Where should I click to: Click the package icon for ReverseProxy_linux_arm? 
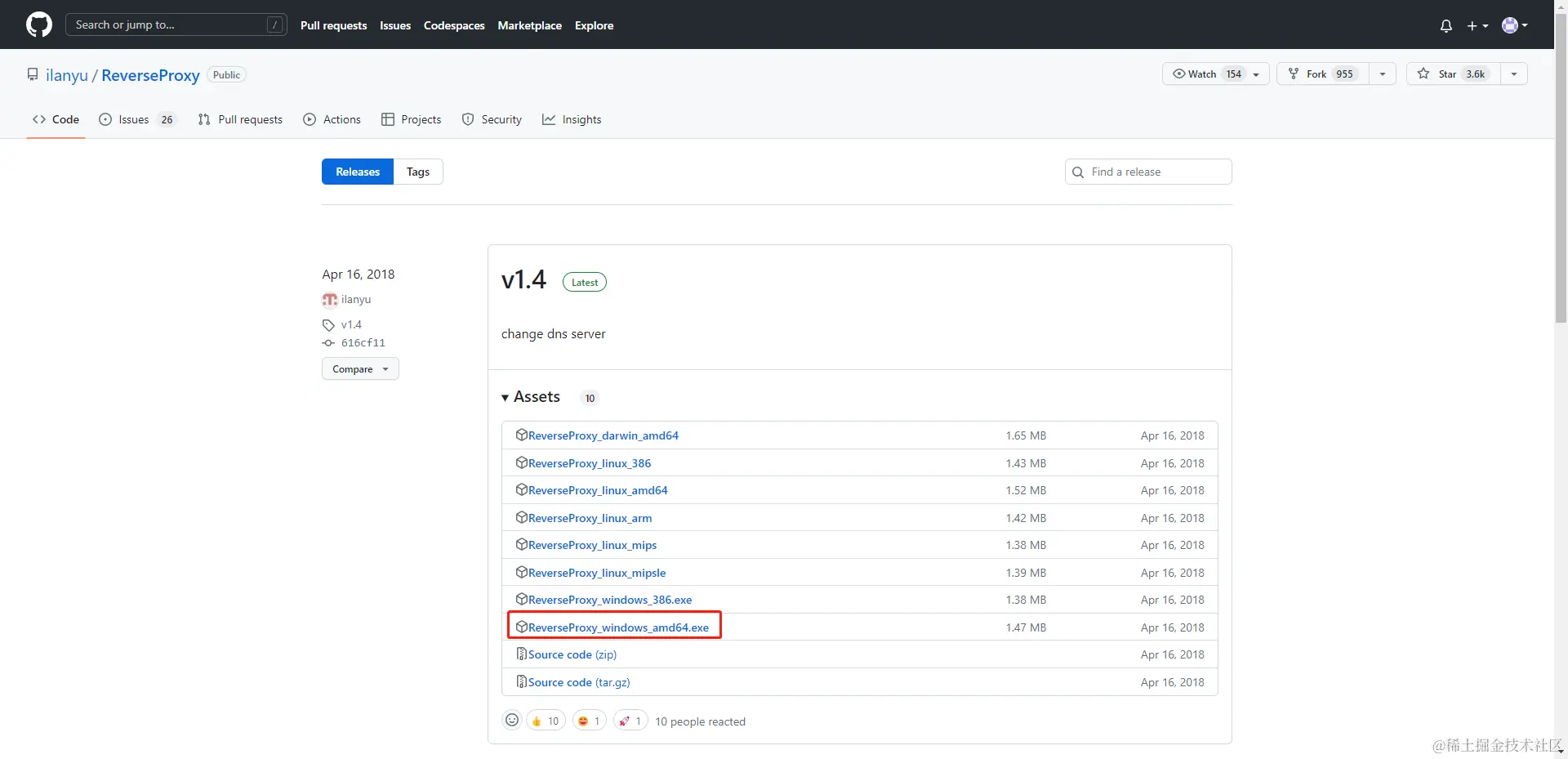click(x=521, y=517)
